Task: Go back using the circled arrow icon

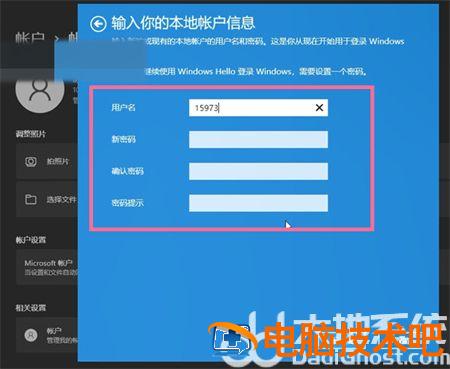Action: (98, 24)
